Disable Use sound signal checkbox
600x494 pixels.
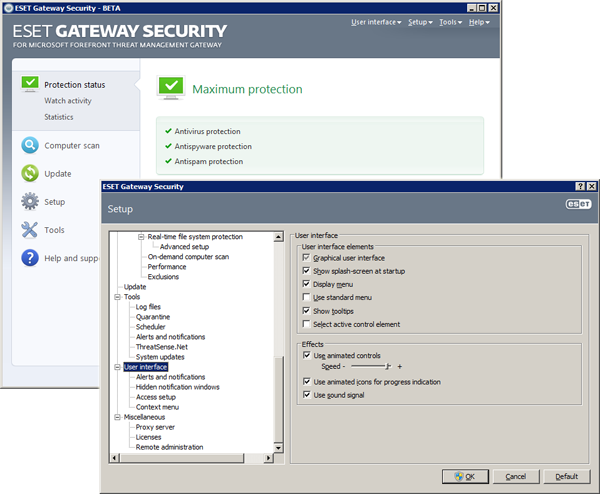point(307,395)
